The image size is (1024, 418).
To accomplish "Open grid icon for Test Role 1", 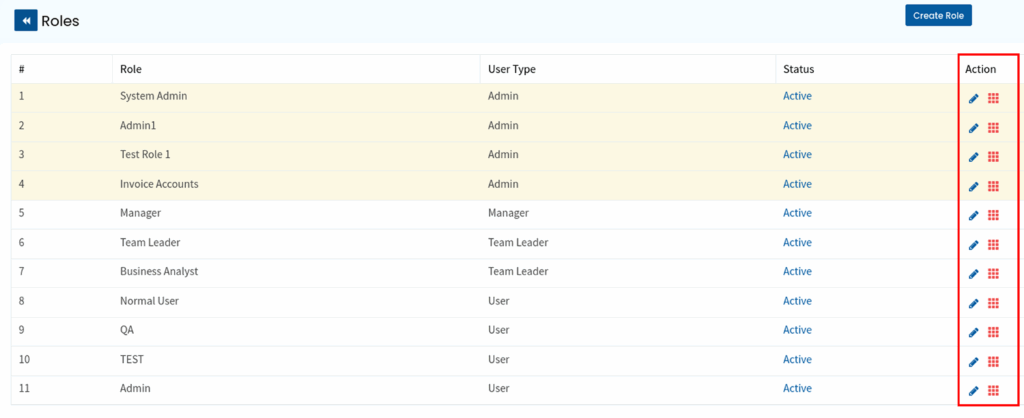I will (993, 157).
